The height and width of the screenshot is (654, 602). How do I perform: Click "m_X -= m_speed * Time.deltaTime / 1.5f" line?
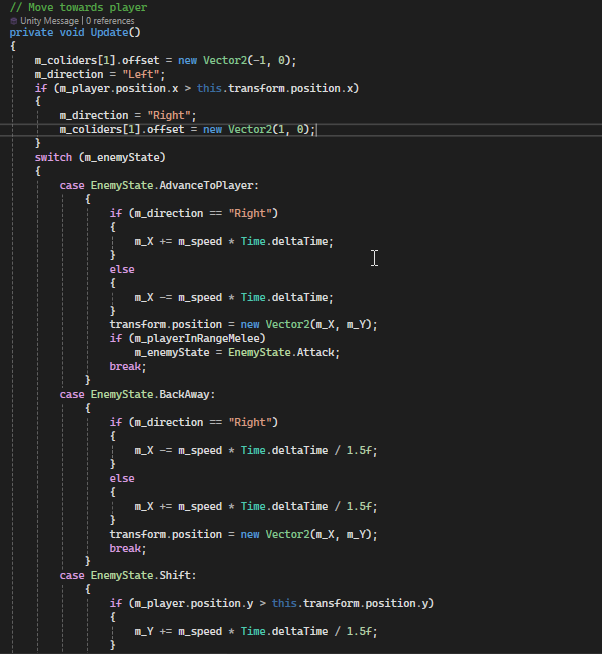[x=256, y=451]
